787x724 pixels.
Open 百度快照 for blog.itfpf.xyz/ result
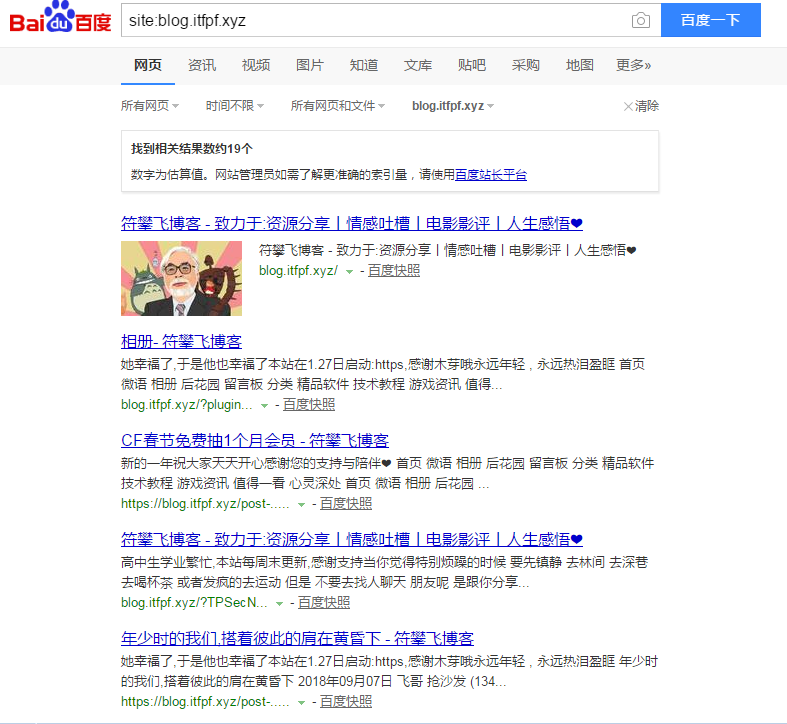pyautogui.click(x=394, y=271)
